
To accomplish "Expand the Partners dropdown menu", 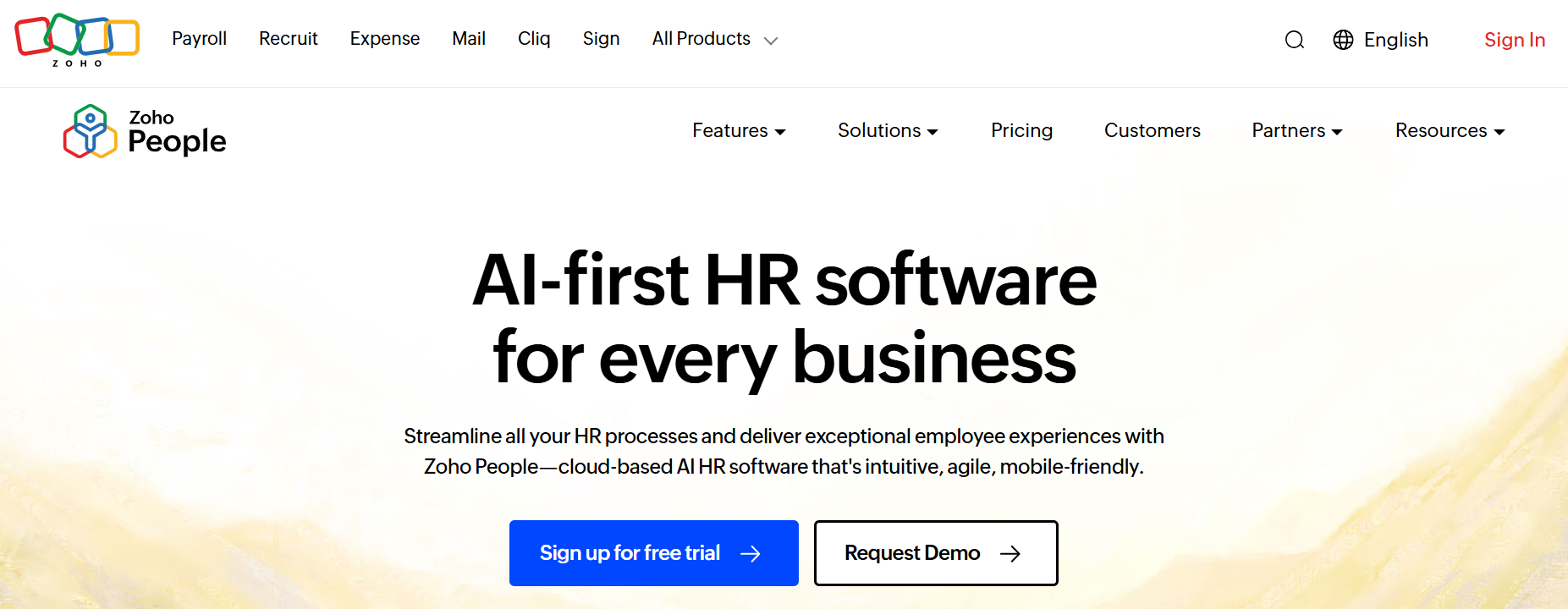I will click(x=1297, y=130).
